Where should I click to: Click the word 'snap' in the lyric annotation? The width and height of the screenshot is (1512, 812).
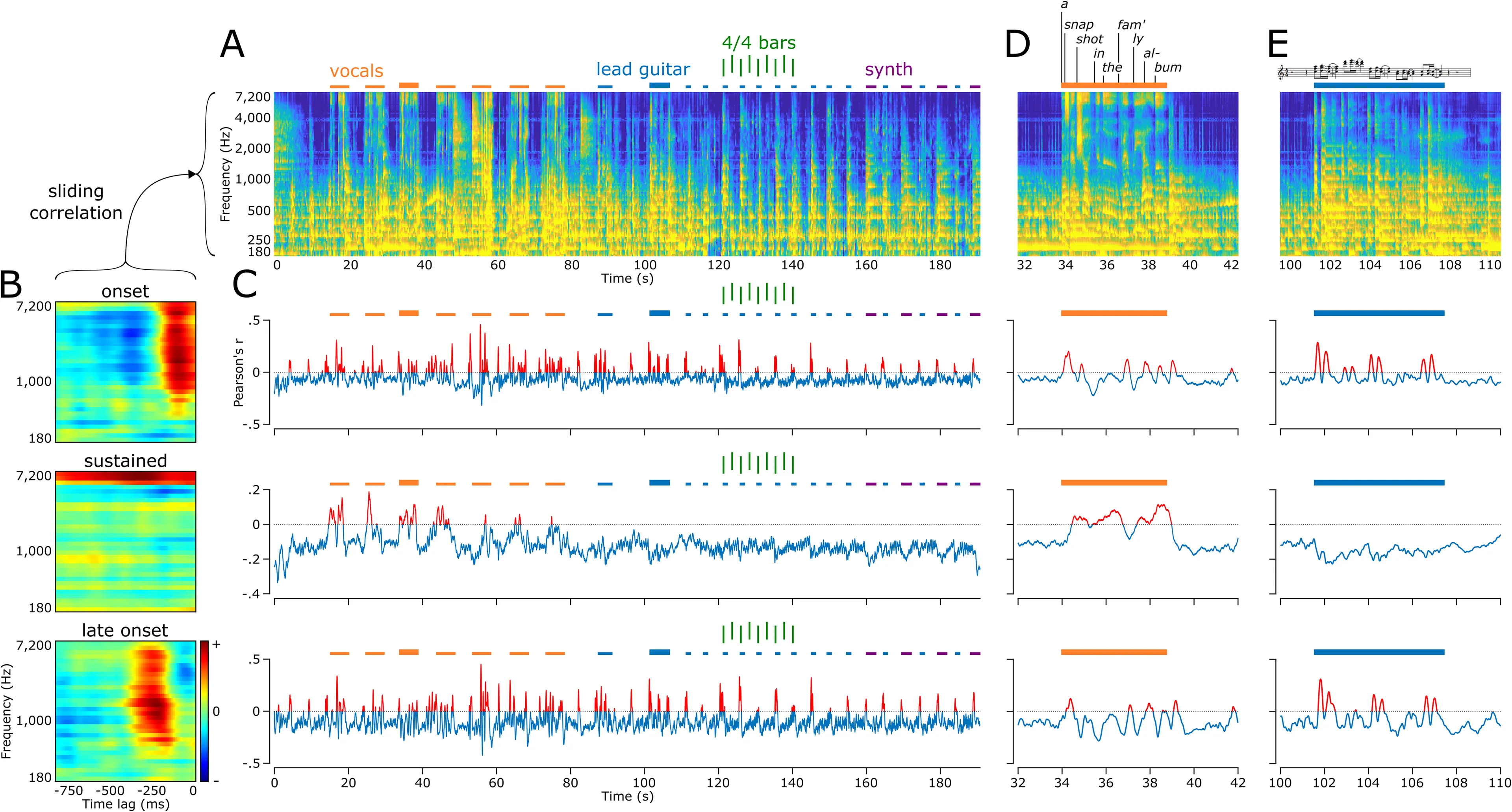click(1079, 25)
